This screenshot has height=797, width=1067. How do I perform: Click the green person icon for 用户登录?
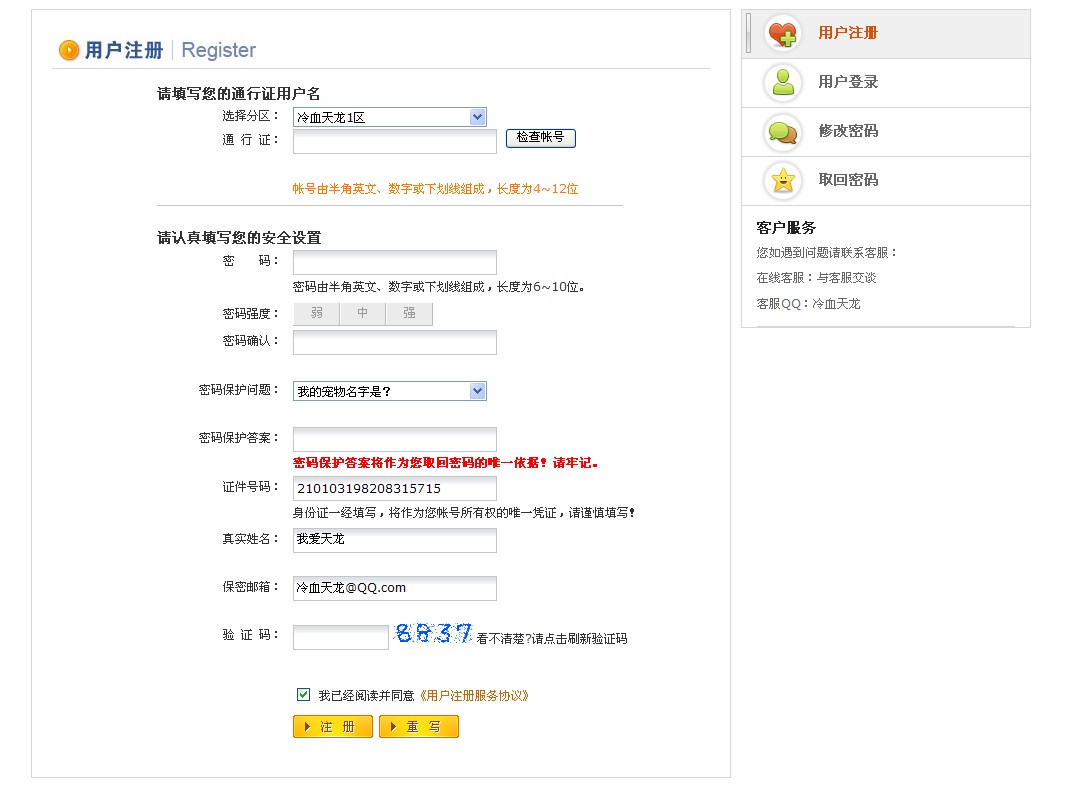tap(783, 82)
